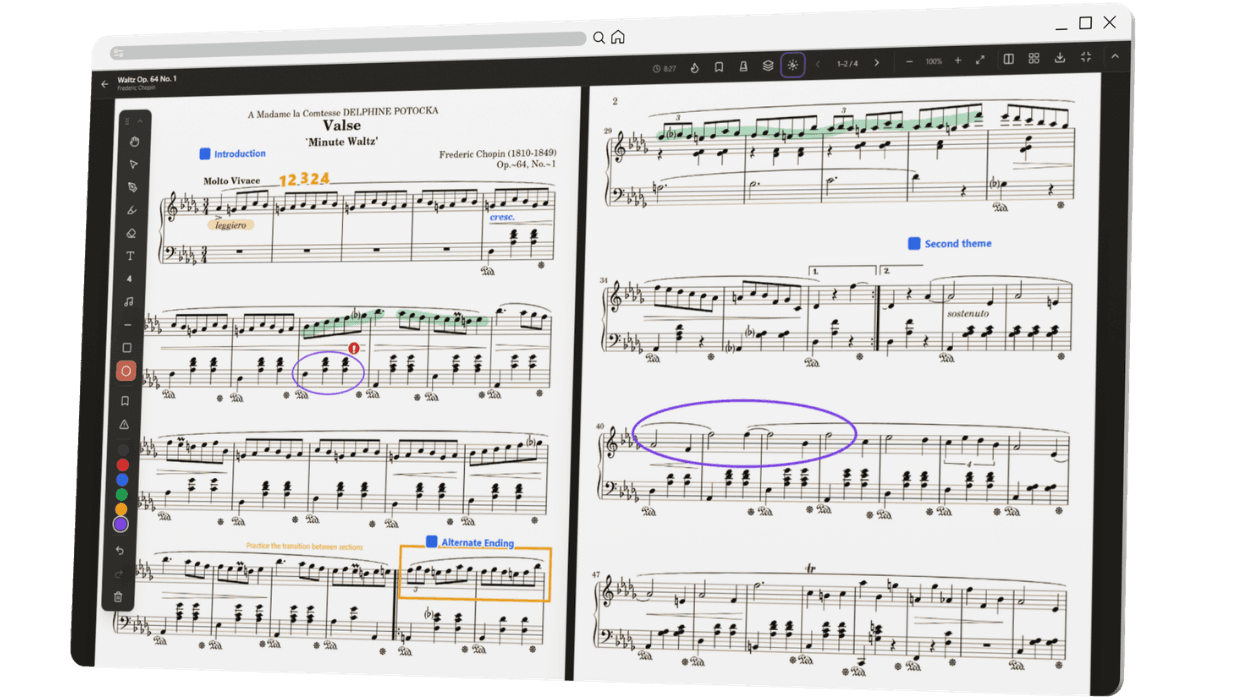Grab the annotation toolbar drag handle
Screen dimensions: 1240x697
tap(127, 121)
